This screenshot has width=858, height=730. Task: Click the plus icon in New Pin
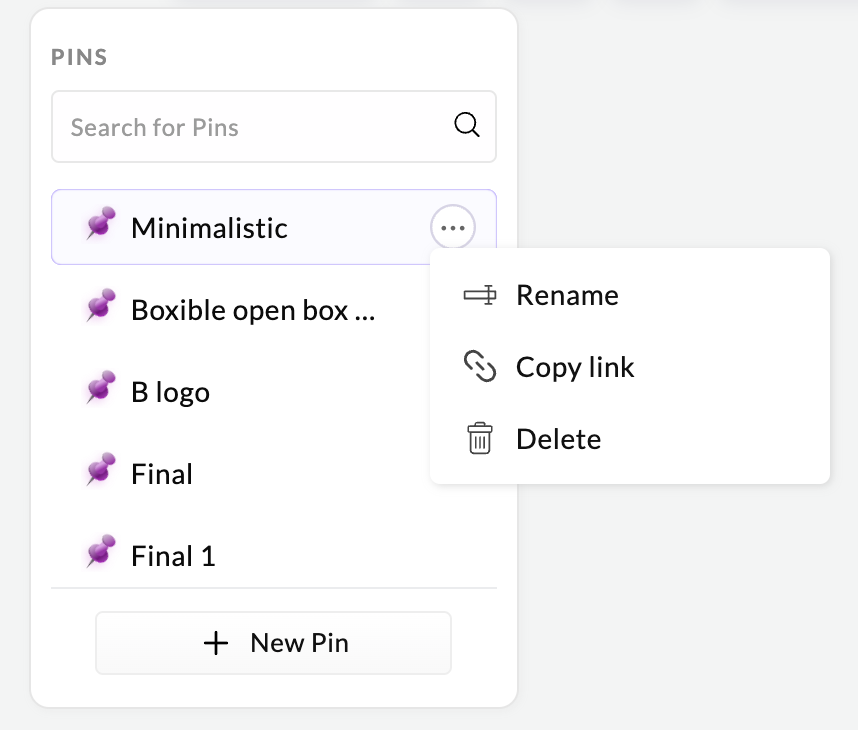[x=216, y=643]
